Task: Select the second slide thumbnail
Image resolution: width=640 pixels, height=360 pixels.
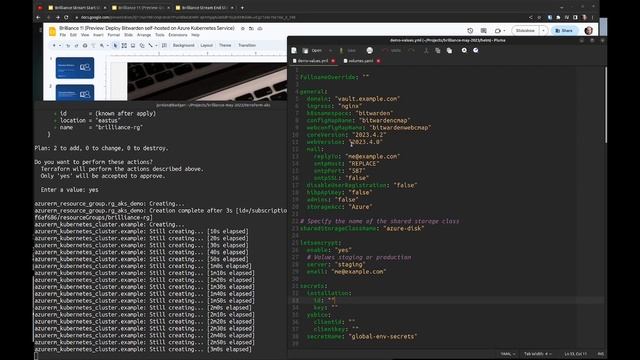Action: [x=75, y=93]
